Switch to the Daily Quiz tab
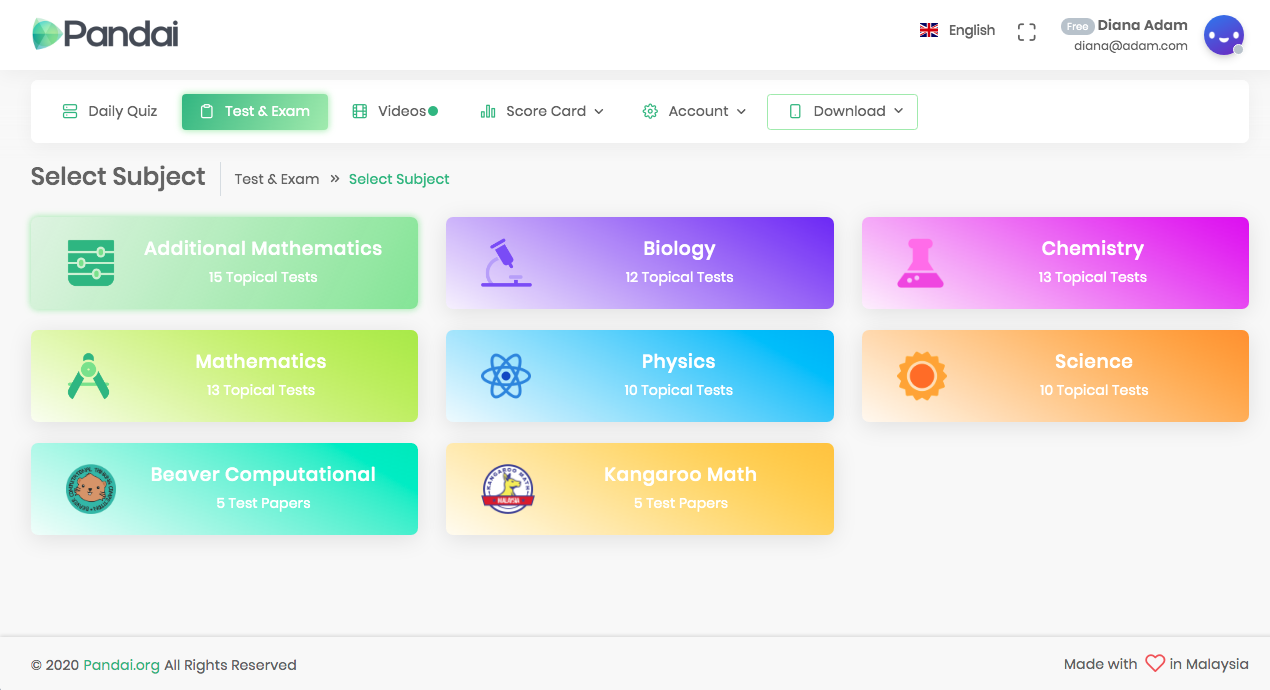Image resolution: width=1270 pixels, height=690 pixels. pyautogui.click(x=109, y=111)
